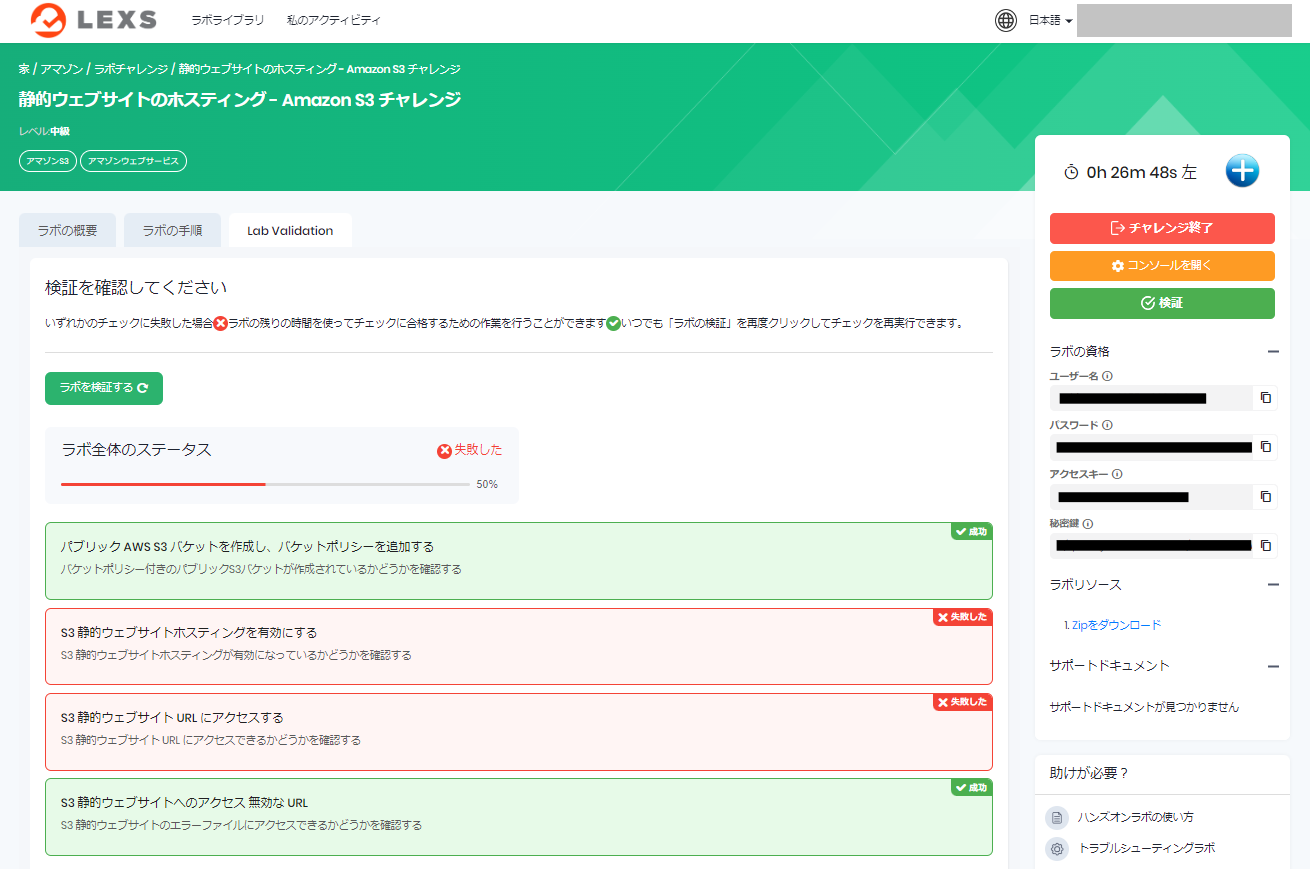Copy the secret key with its copy icon

point(1265,545)
